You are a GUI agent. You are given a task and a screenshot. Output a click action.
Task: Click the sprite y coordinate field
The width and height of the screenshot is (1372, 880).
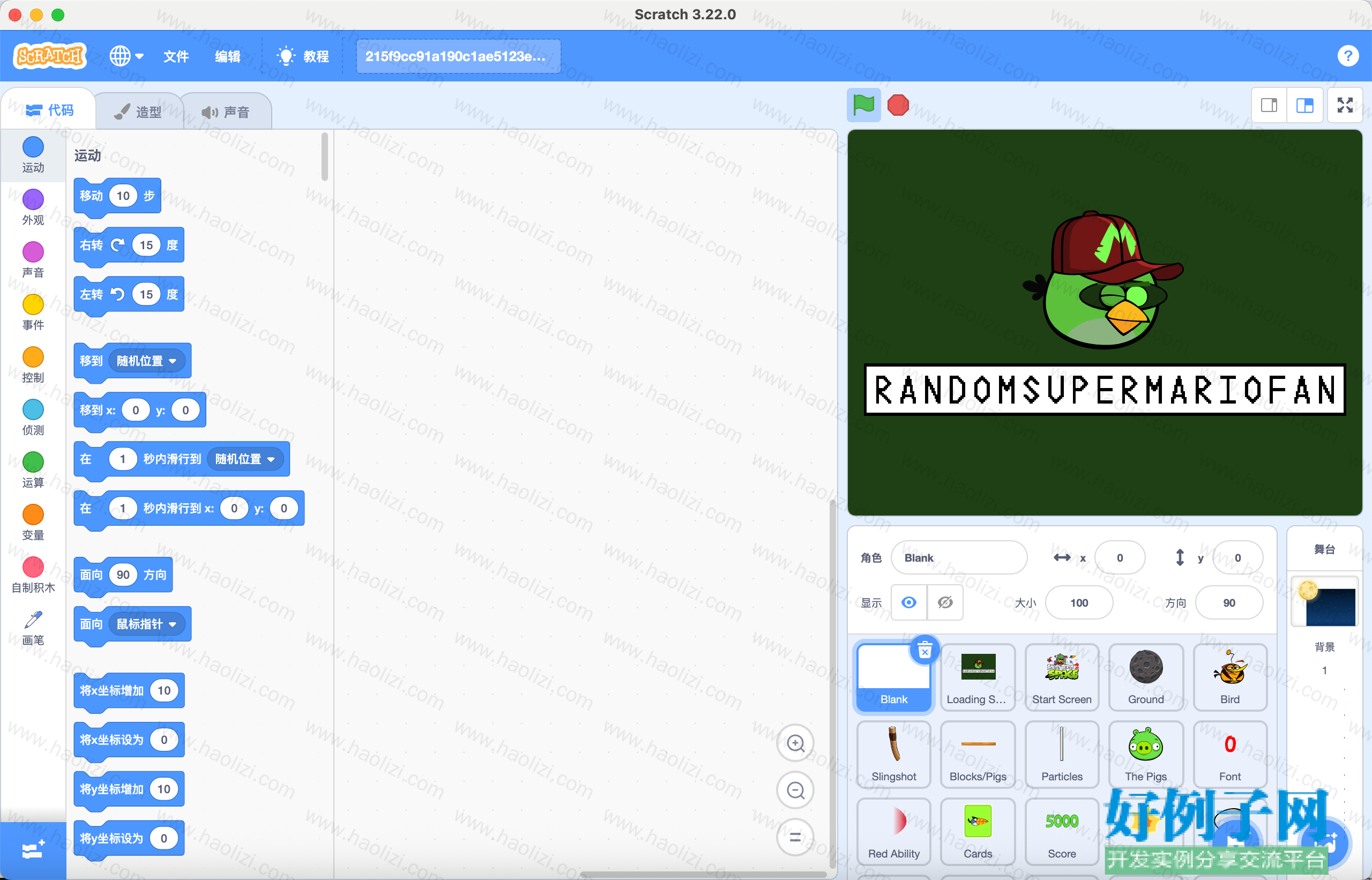click(1237, 558)
